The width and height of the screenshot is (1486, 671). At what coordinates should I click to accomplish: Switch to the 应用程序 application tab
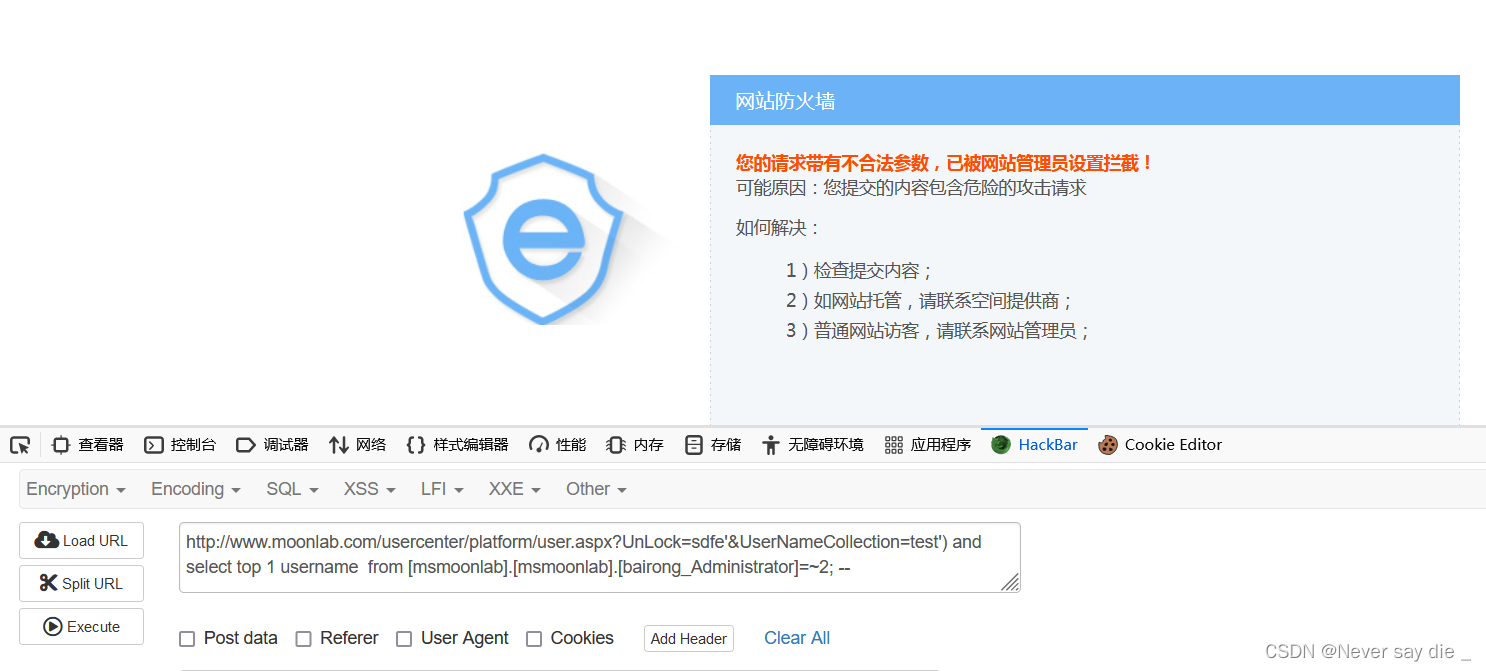928,445
